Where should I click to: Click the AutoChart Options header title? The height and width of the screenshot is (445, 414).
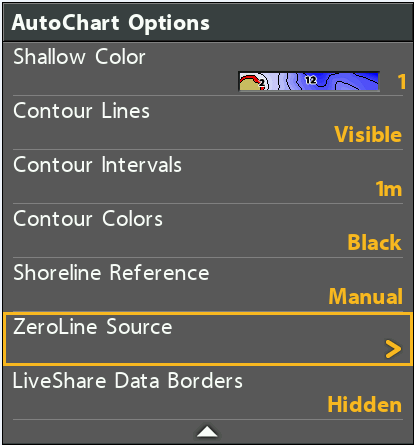coord(111,23)
